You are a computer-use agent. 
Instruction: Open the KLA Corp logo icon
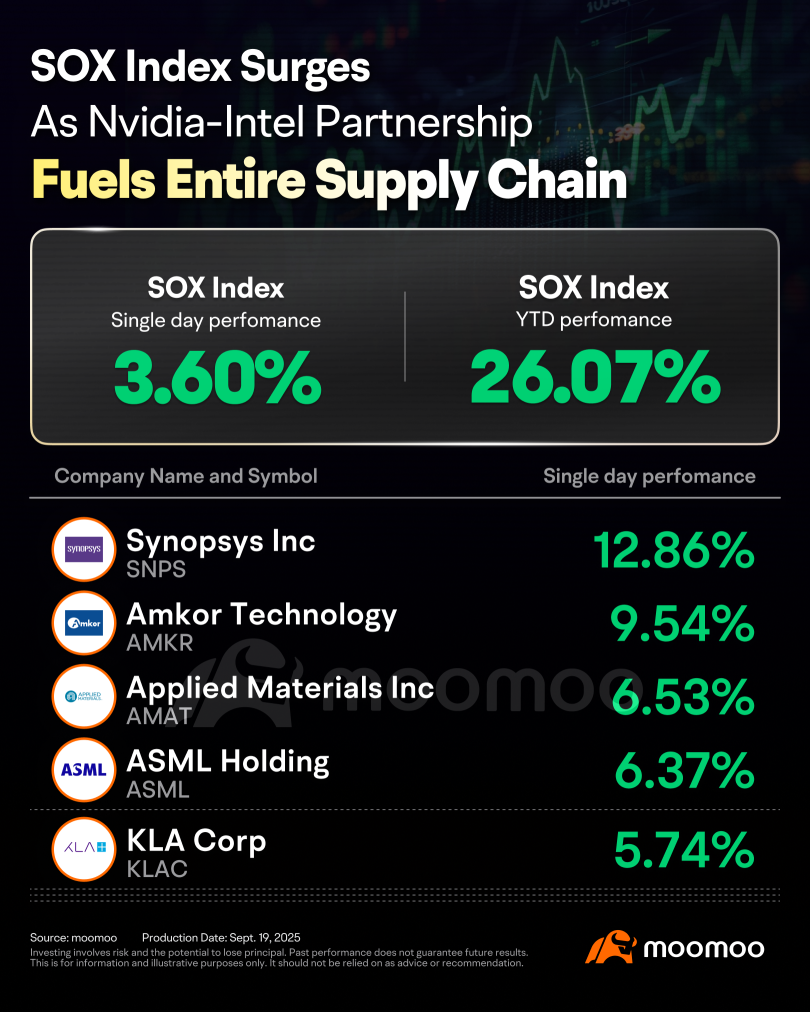point(84,847)
